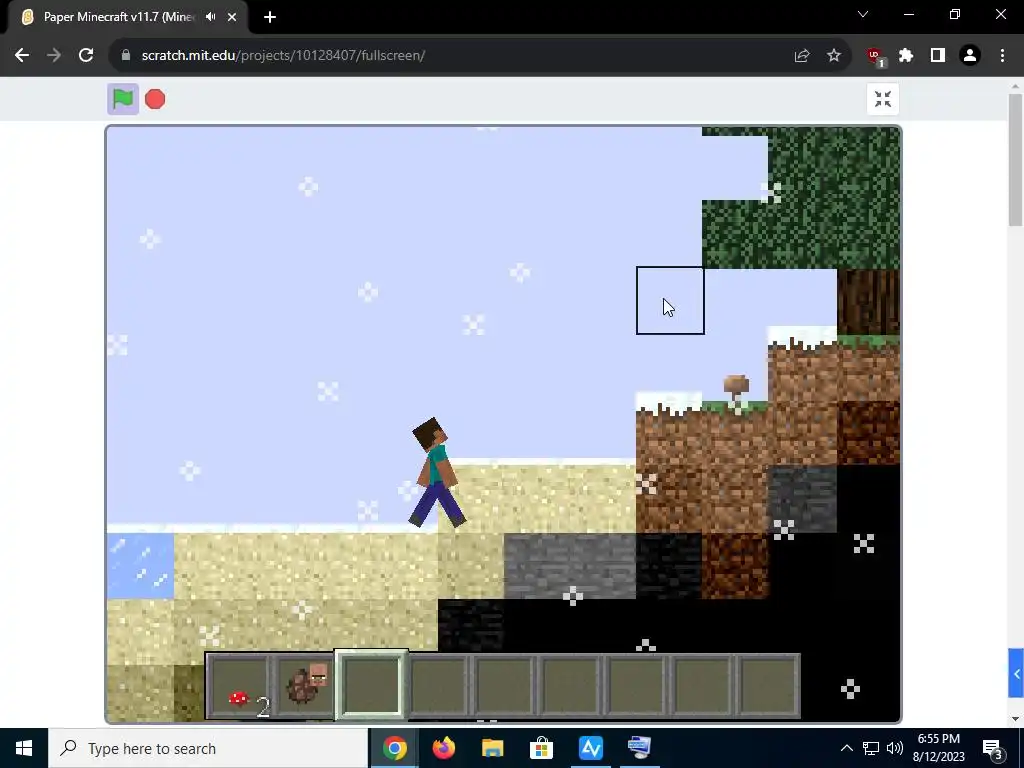Show hidden system tray icons

pyautogui.click(x=846, y=748)
